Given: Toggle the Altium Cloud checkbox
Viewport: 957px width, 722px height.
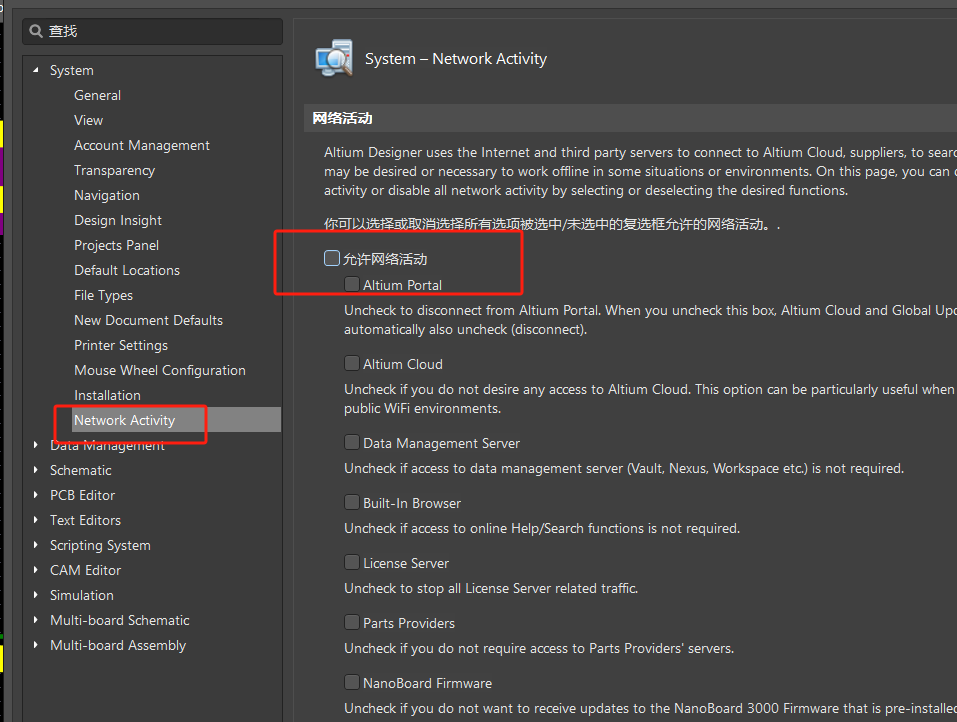Looking at the screenshot, I should tap(352, 364).
